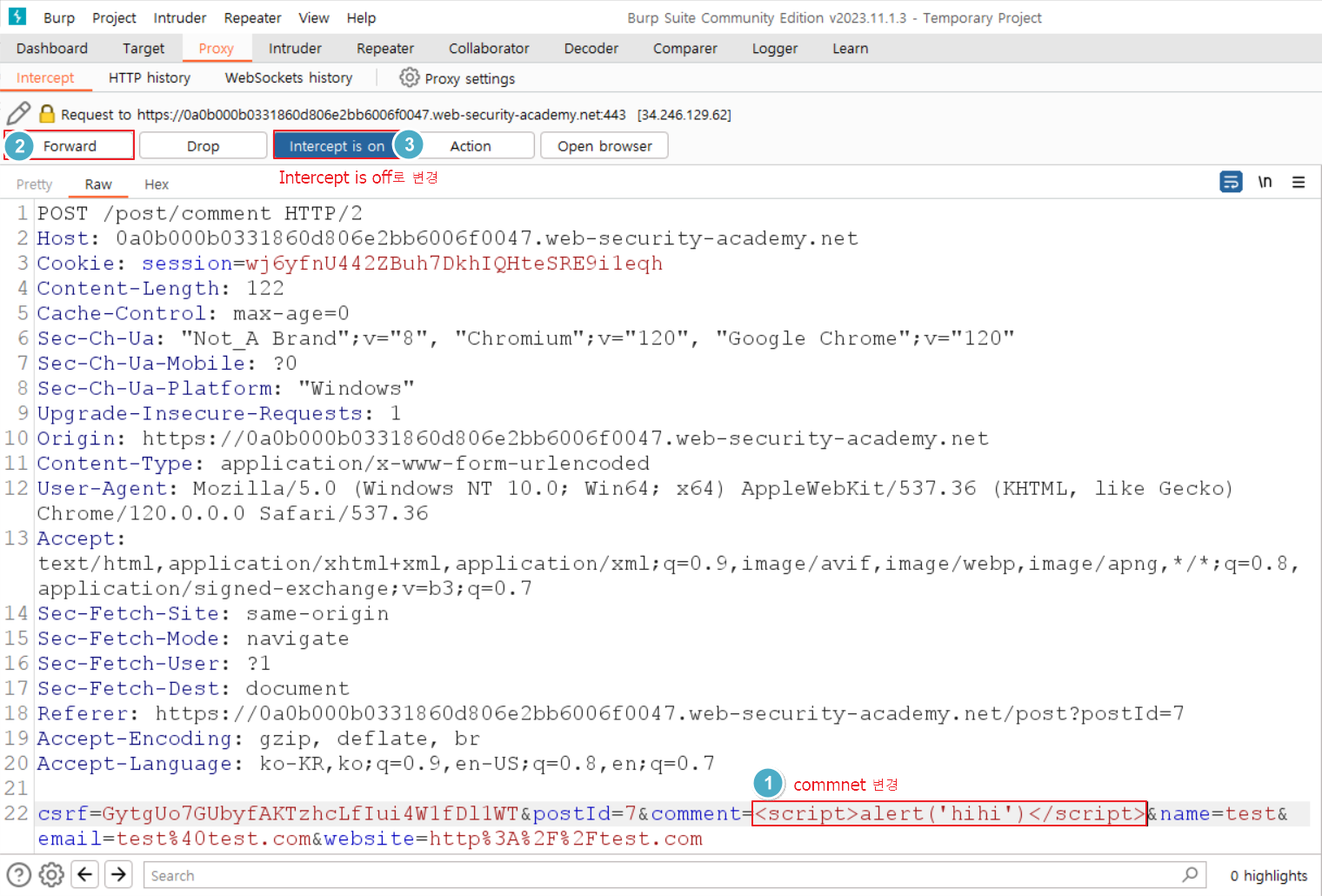
Task: Switch to the Target tab
Action: pyautogui.click(x=144, y=48)
